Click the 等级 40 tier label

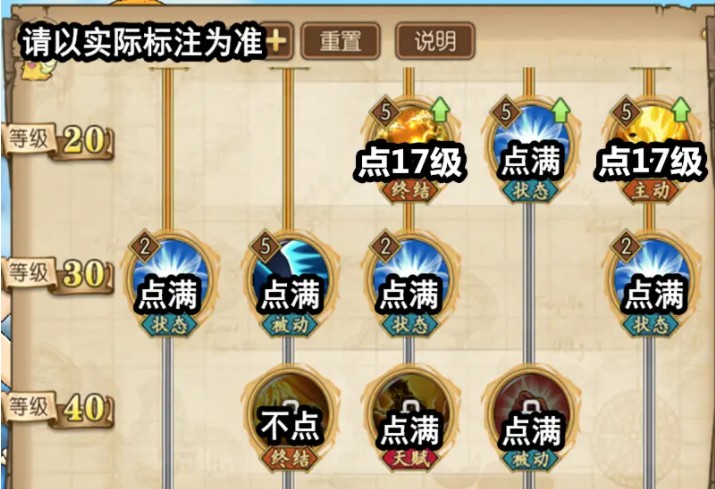pyautogui.click(x=57, y=407)
